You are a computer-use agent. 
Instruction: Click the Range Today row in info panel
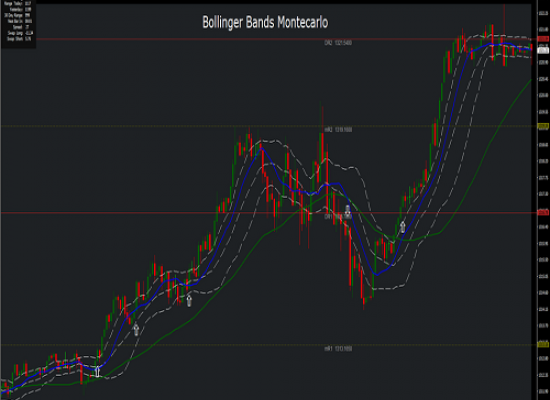18,4
